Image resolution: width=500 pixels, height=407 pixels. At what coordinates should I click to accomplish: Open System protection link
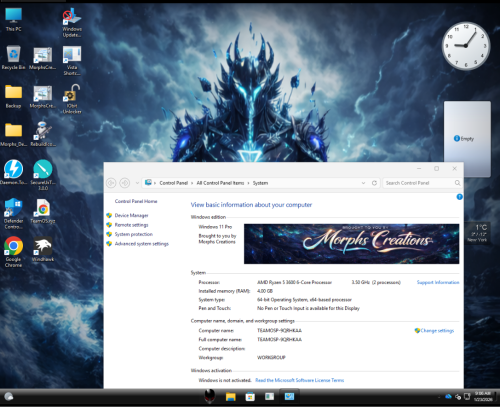(134, 234)
